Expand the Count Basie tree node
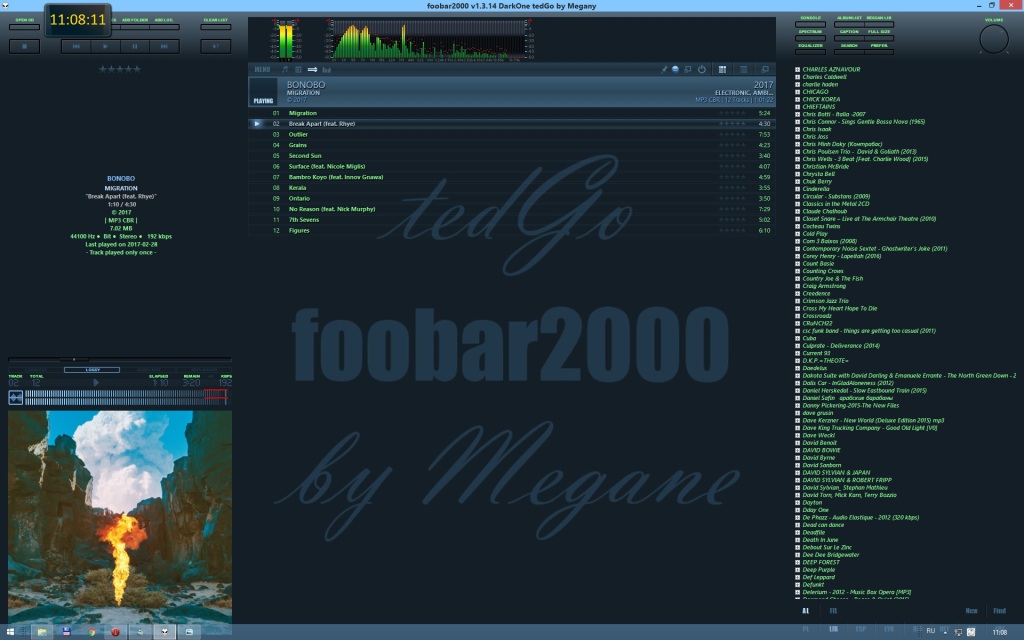Screen dimensions: 1024x640 (x=797, y=264)
